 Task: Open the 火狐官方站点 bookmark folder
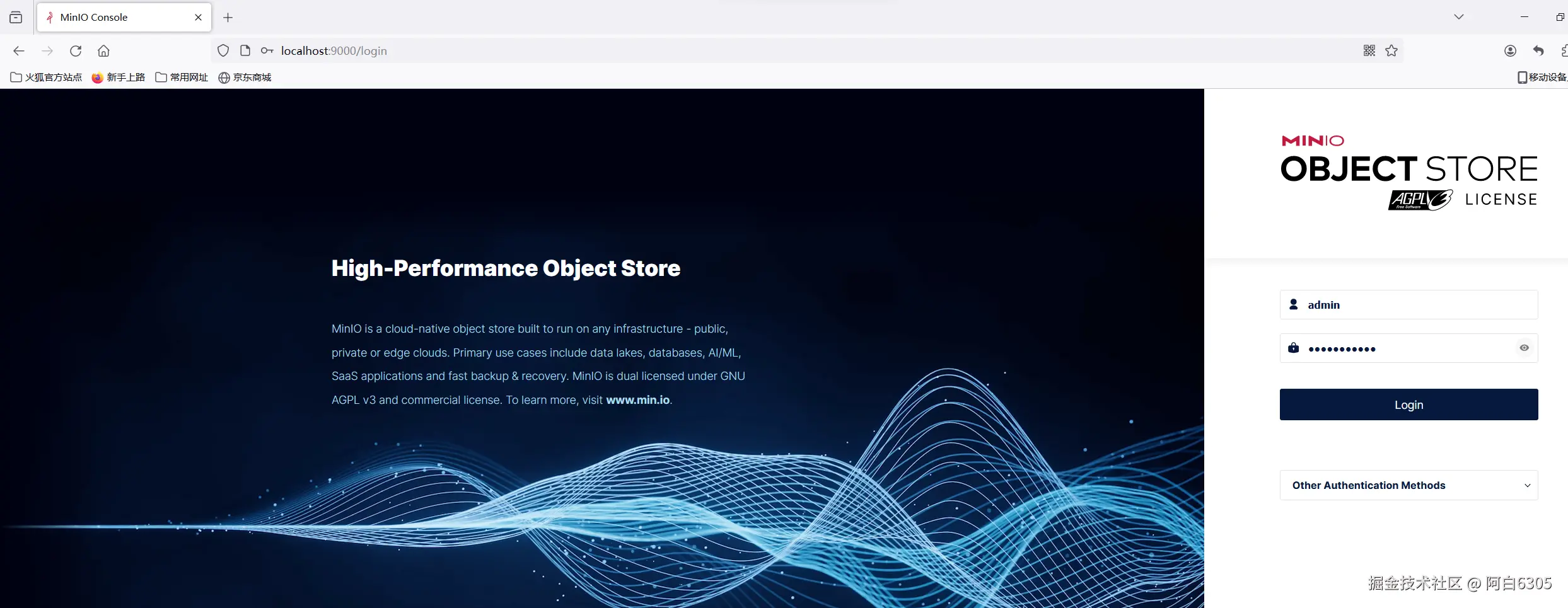[47, 77]
